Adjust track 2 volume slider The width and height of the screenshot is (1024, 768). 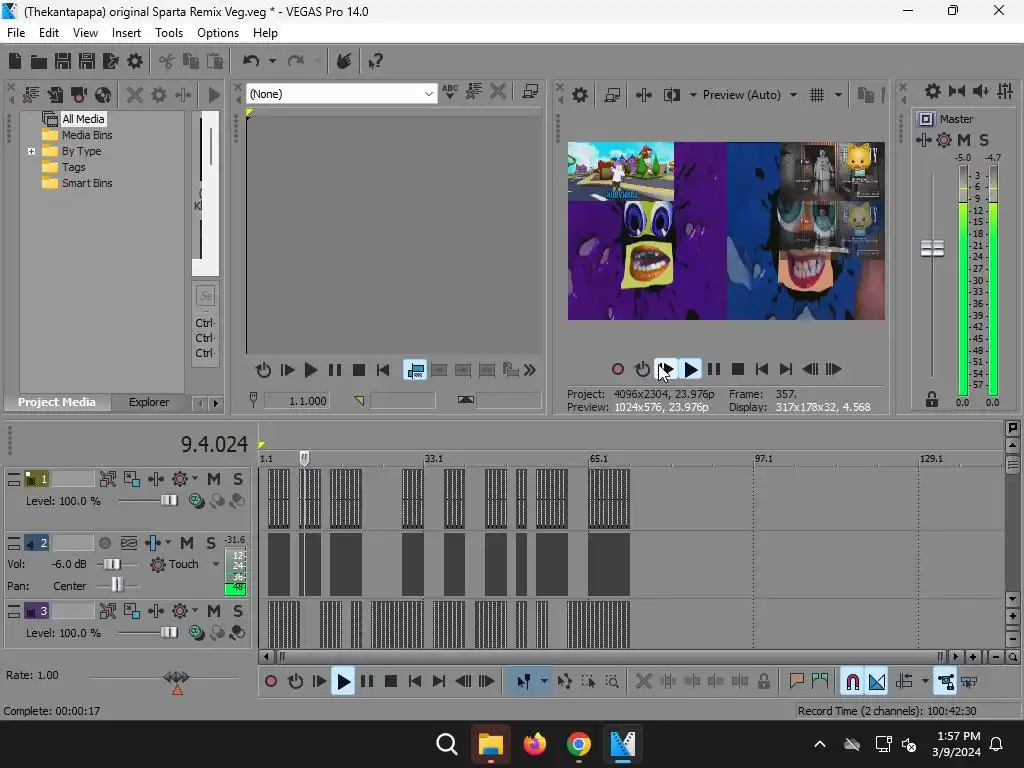[x=112, y=564]
